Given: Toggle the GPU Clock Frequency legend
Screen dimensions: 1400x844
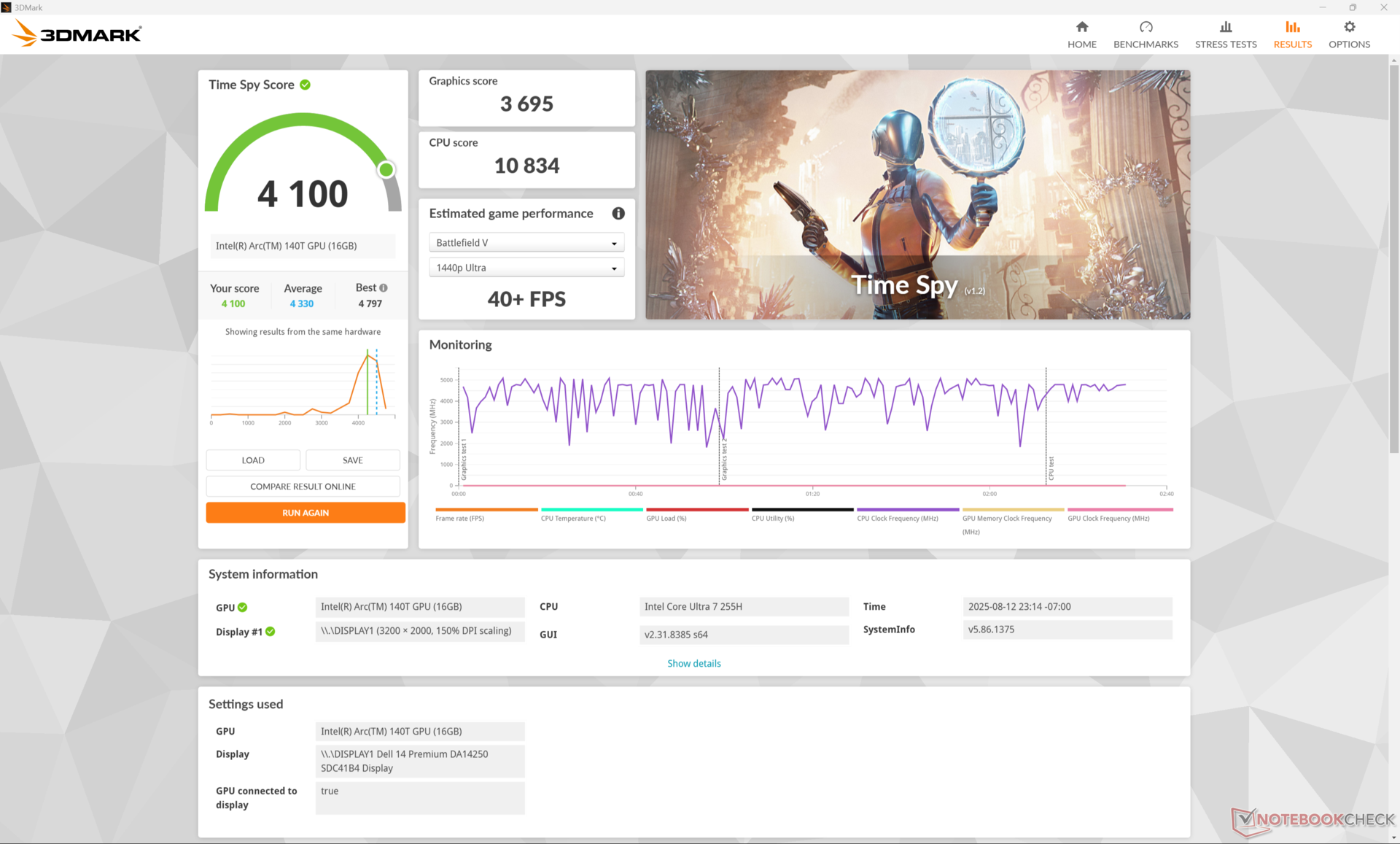Looking at the screenshot, I should tap(1120, 514).
